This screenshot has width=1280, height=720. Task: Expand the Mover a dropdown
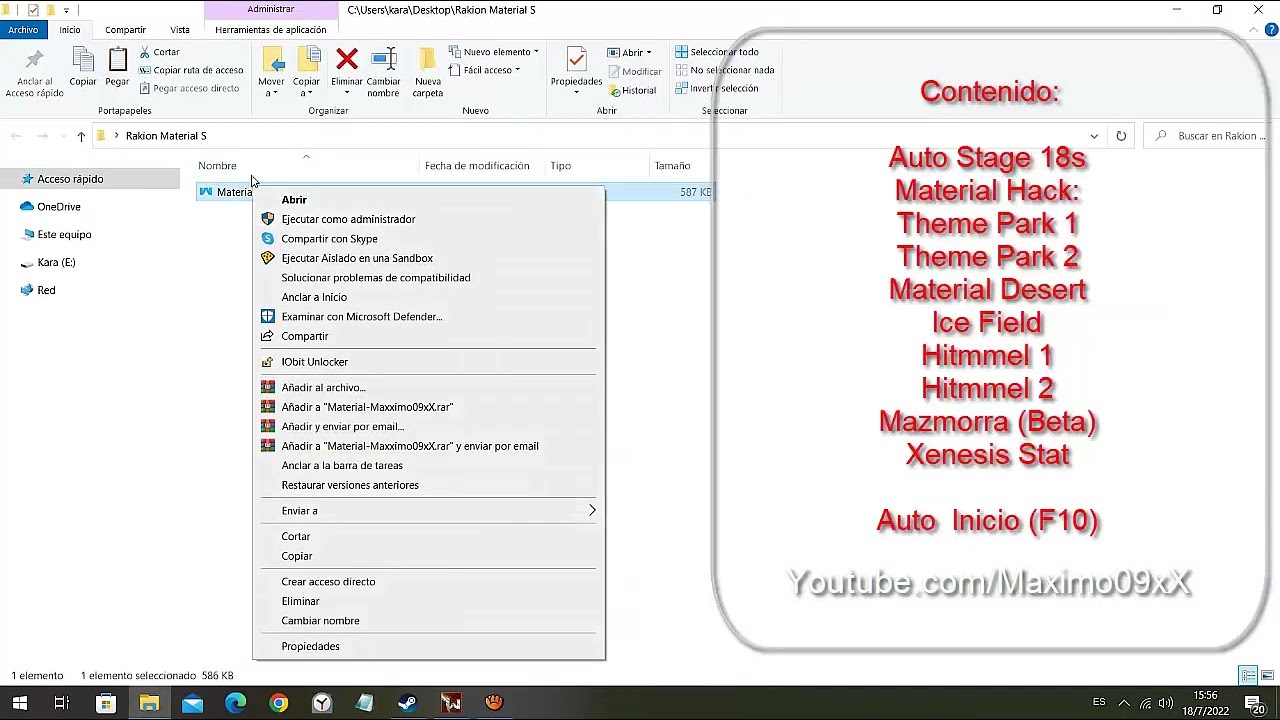271,93
